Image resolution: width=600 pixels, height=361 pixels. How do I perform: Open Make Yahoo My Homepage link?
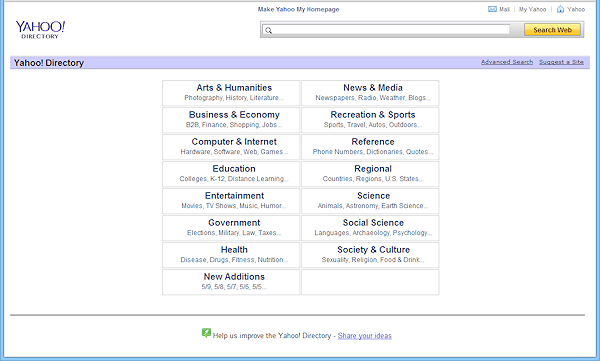(x=298, y=9)
